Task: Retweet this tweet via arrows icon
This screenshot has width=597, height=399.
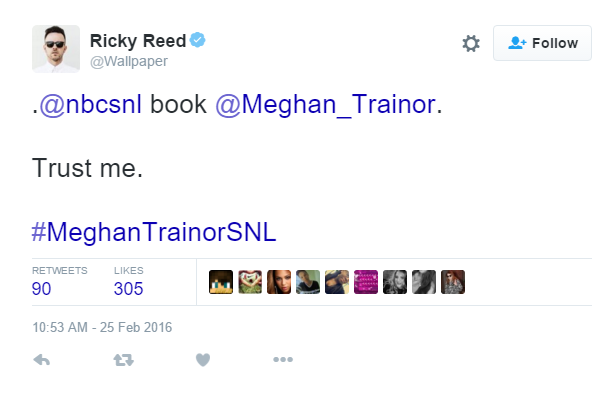Action: tap(124, 360)
